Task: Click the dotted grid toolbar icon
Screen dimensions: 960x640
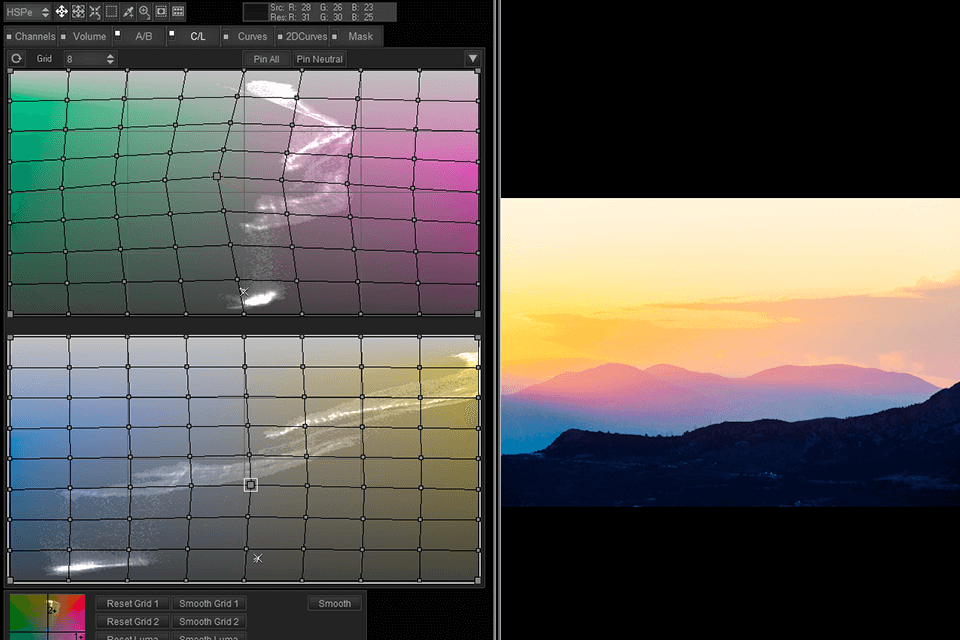Action: (x=178, y=11)
